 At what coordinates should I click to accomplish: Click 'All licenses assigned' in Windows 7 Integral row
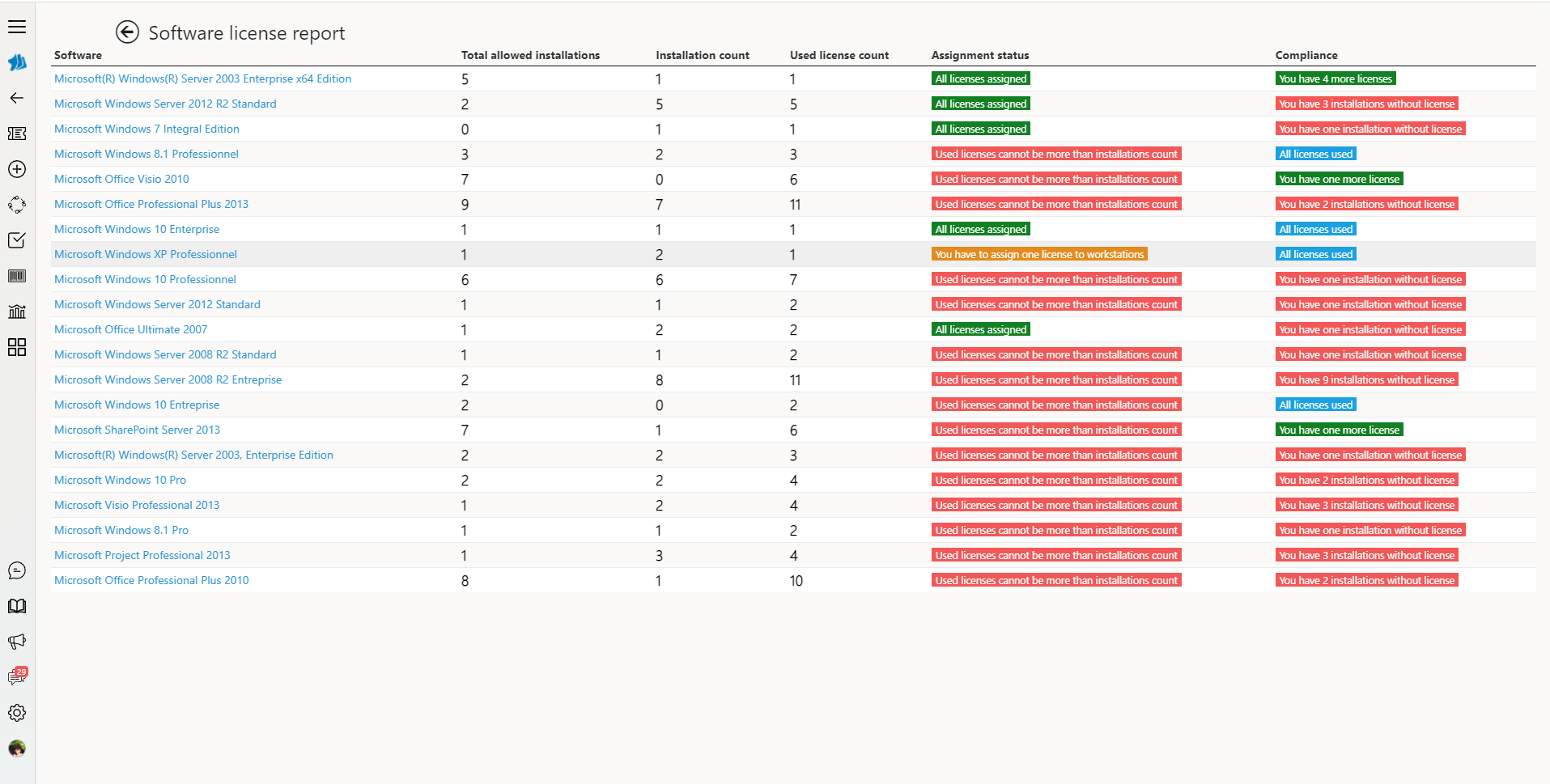[980, 129]
